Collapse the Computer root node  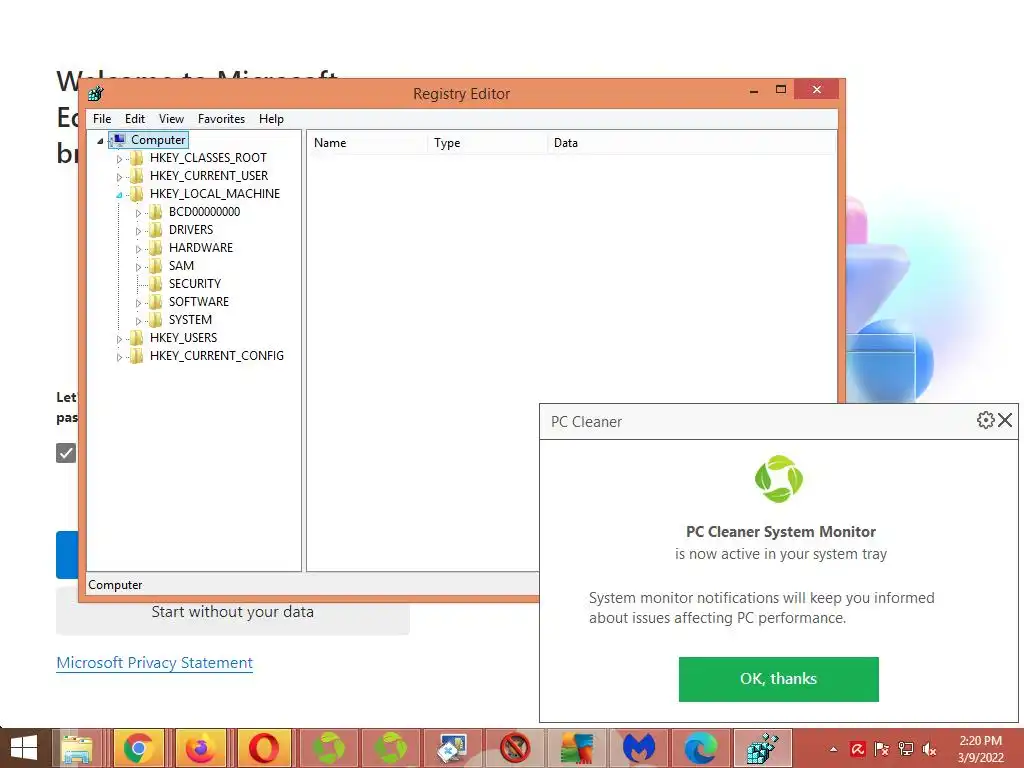point(100,140)
